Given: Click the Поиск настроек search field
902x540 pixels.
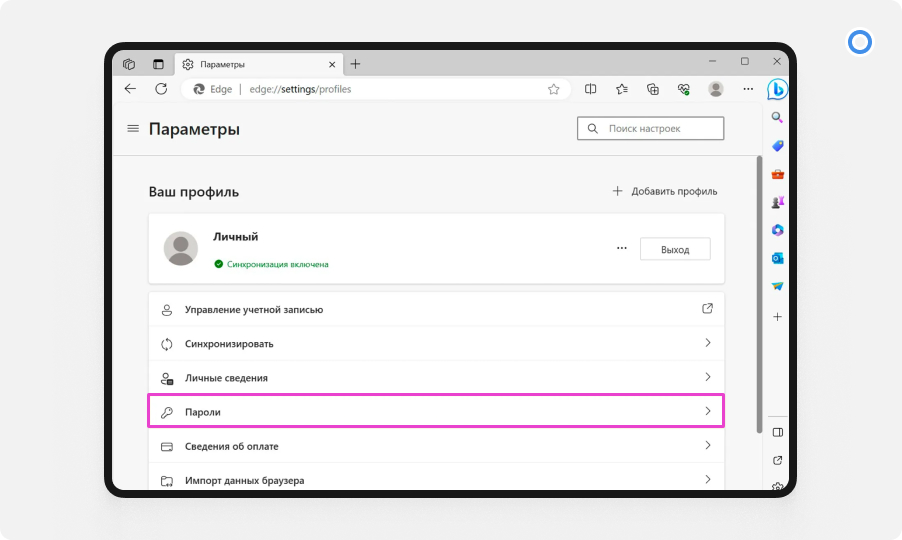Looking at the screenshot, I should tap(650, 129).
